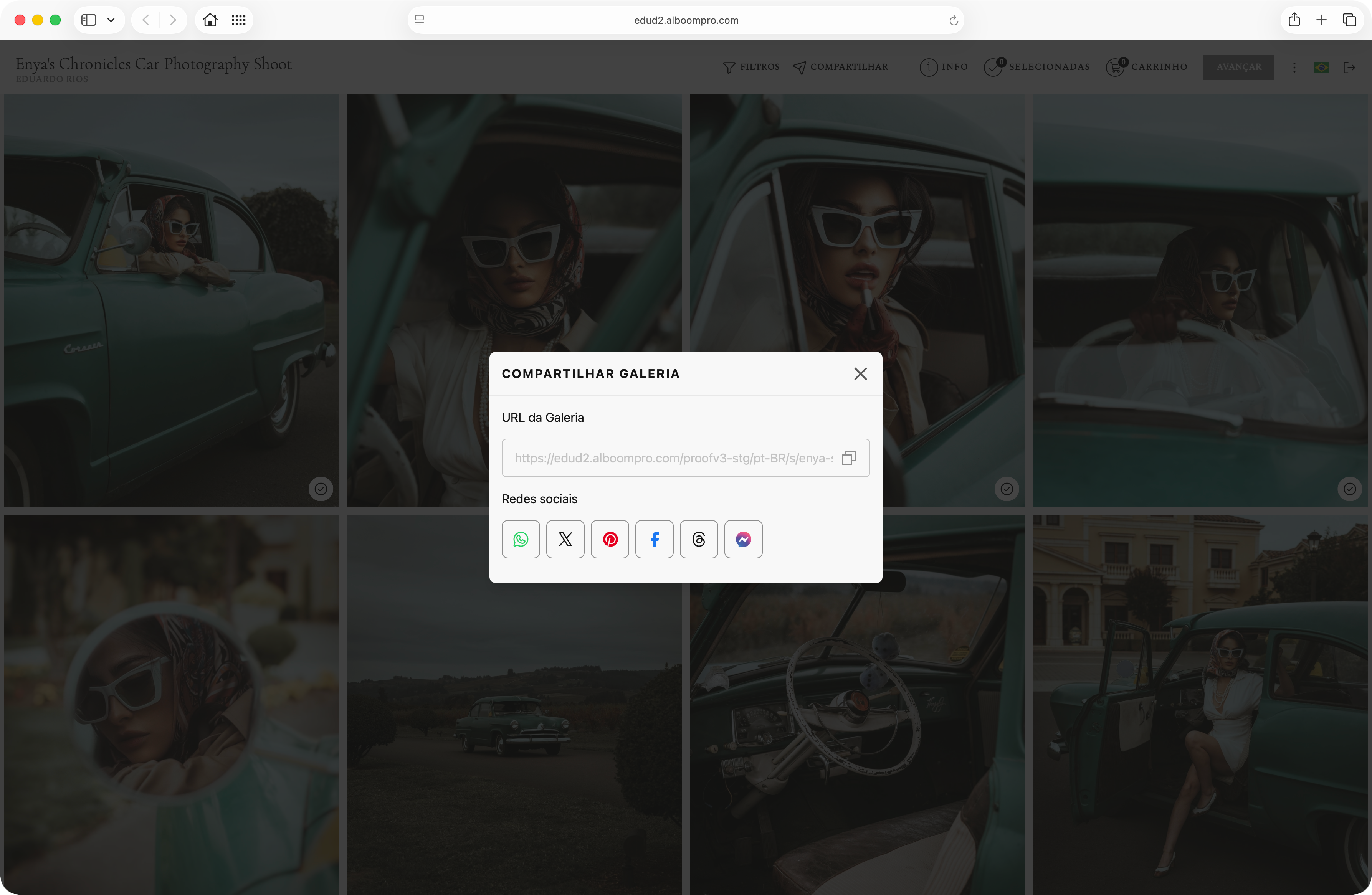Select the lipstick photo checkmark
Screen dimensions: 1372x895
1007,489
